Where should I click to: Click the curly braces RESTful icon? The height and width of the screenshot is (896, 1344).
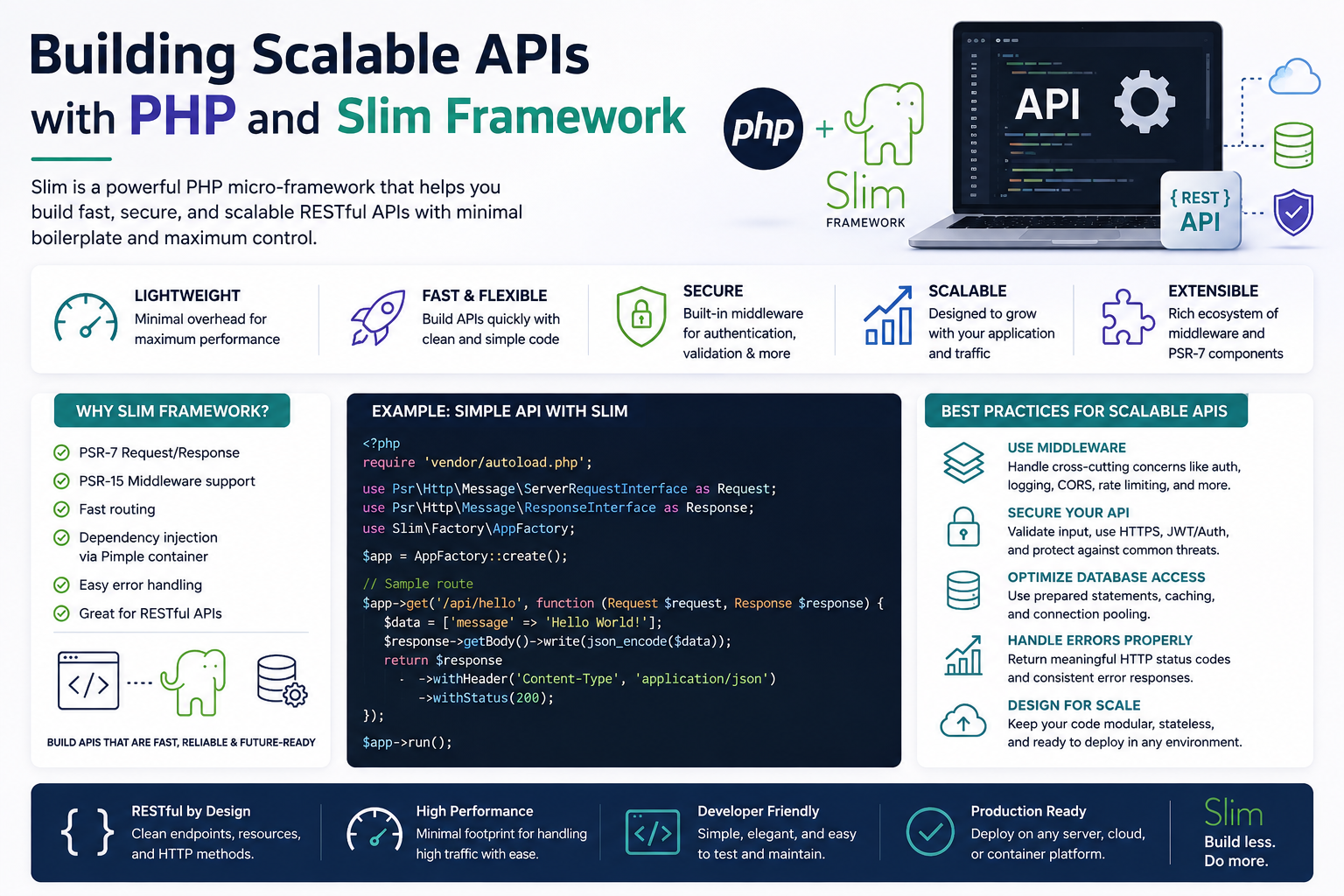[x=87, y=831]
